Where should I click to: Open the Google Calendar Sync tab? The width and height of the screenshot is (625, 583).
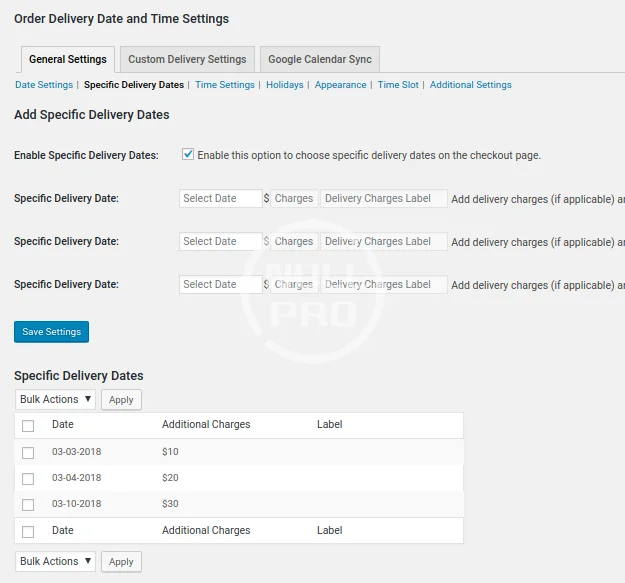(x=320, y=59)
